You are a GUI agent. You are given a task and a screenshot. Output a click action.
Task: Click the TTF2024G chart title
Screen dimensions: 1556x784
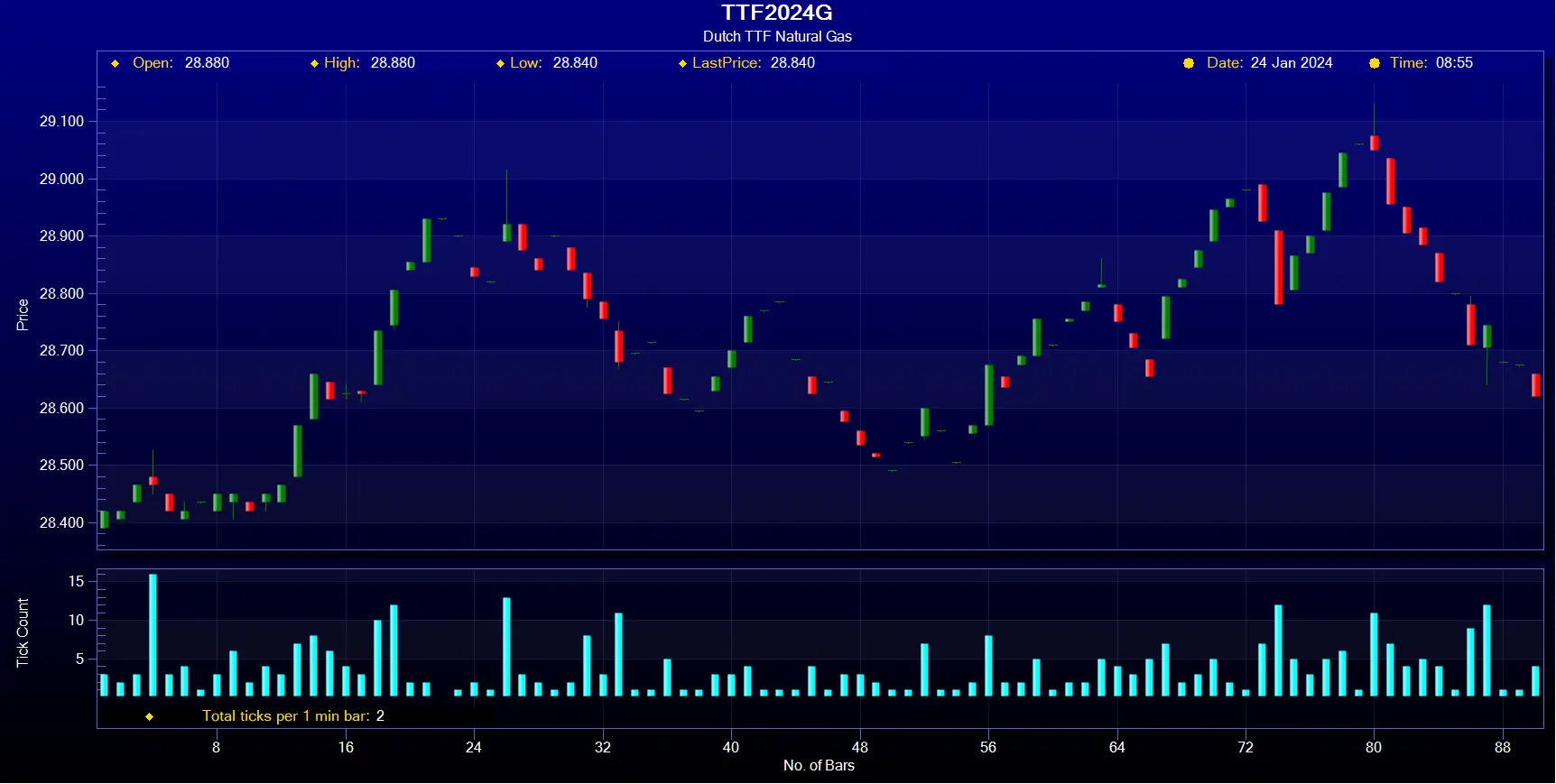(776, 13)
